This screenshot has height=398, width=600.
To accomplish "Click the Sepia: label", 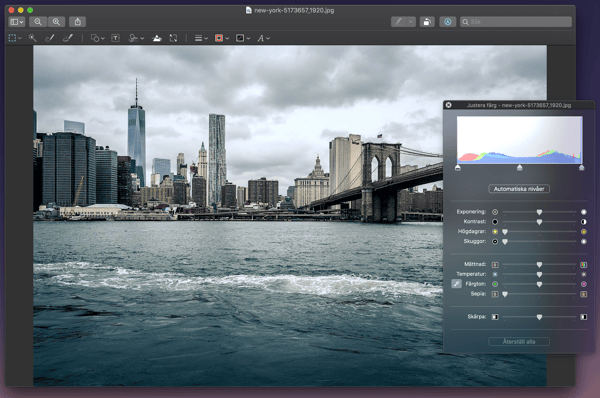I will coord(478,294).
